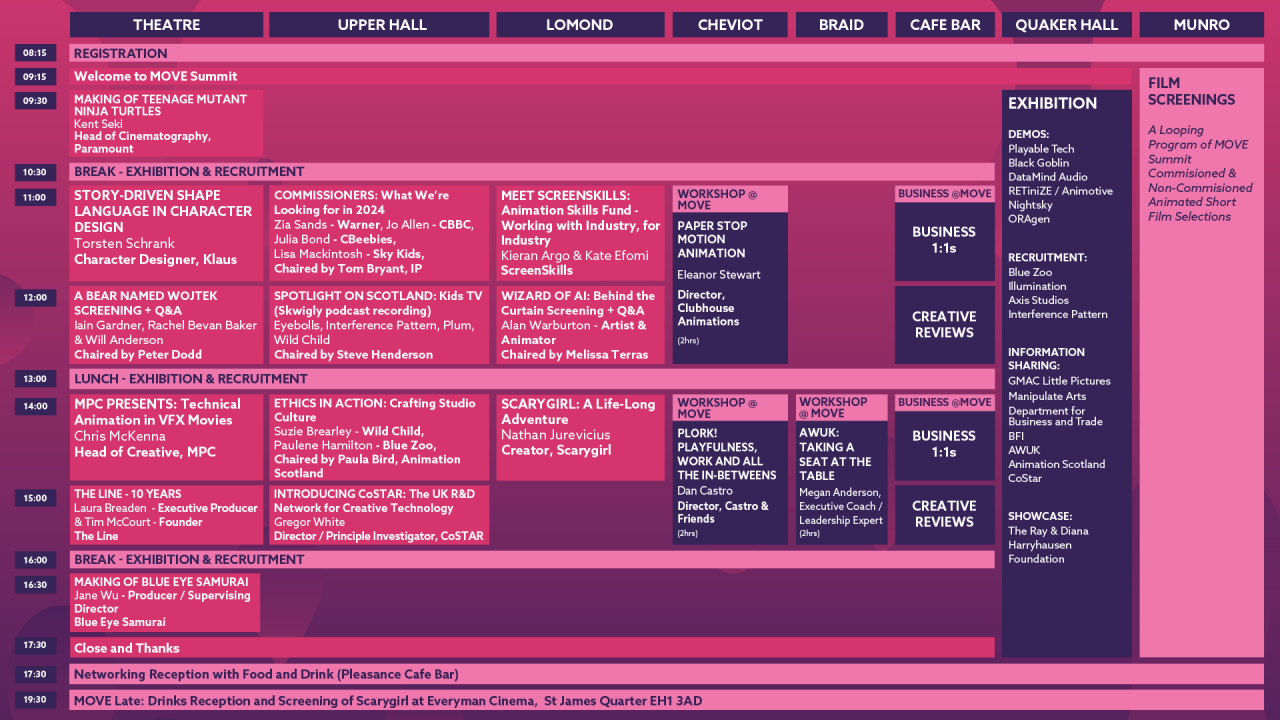Select the CAFE BAR column header
The width and height of the screenshot is (1280, 720).
[x=945, y=25]
